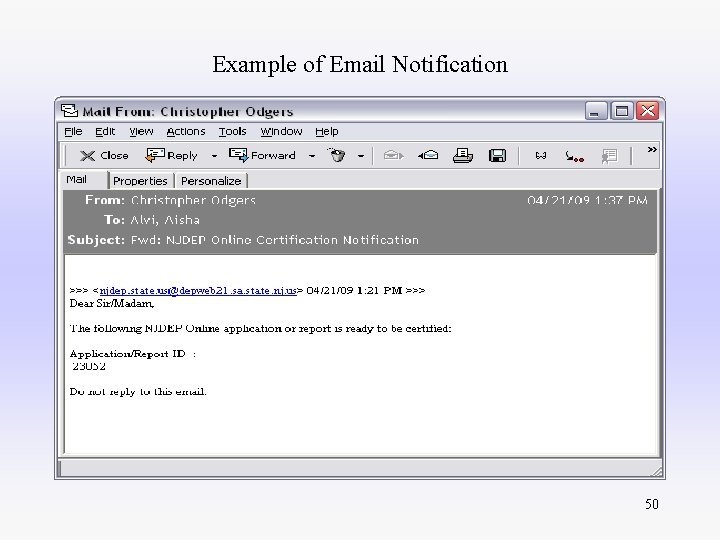Screen dimensions: 720x540
Task: Show more toolbar buttons chevron
Action: coord(652,150)
